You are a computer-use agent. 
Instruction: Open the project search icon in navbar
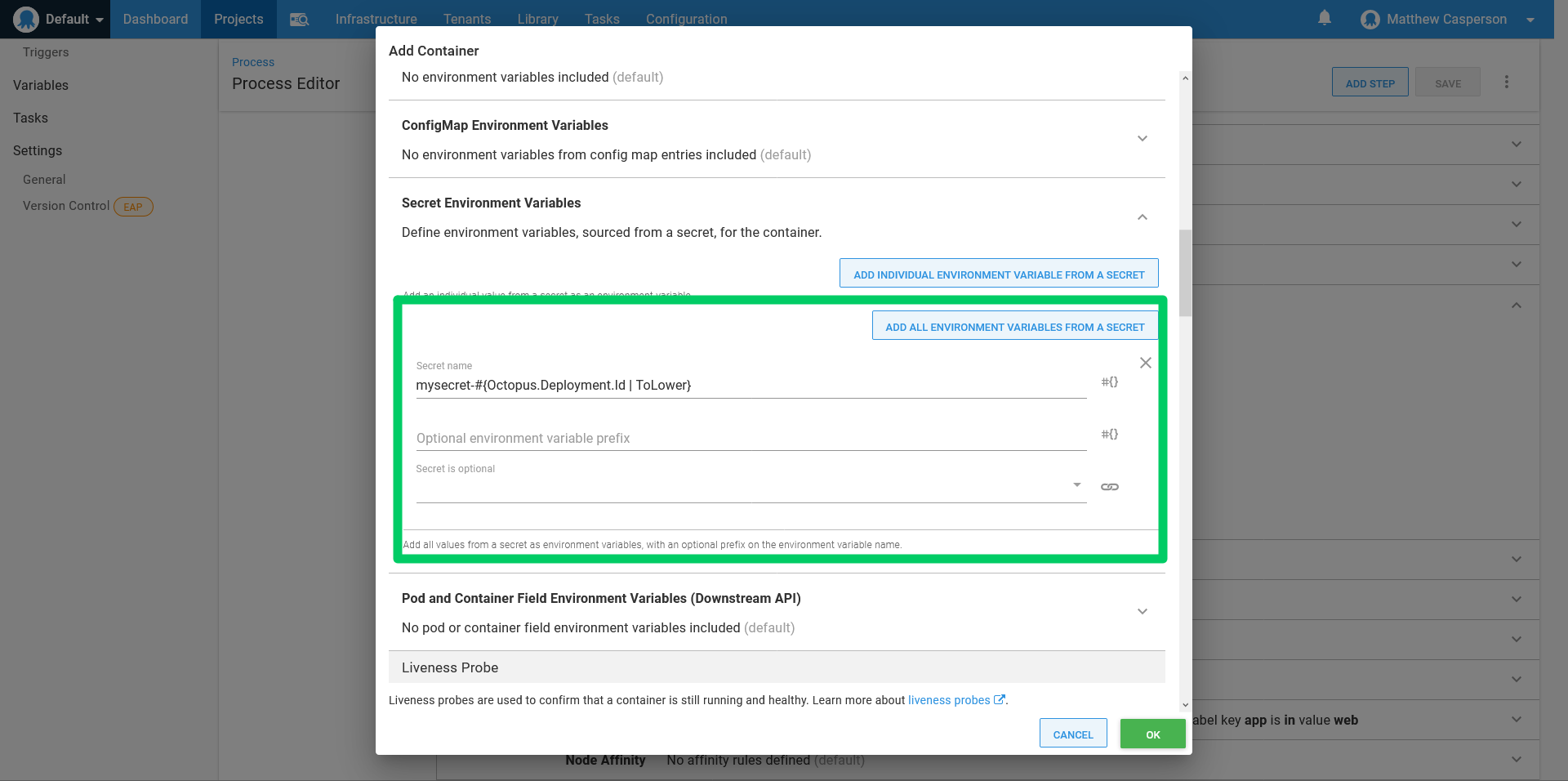299,20
